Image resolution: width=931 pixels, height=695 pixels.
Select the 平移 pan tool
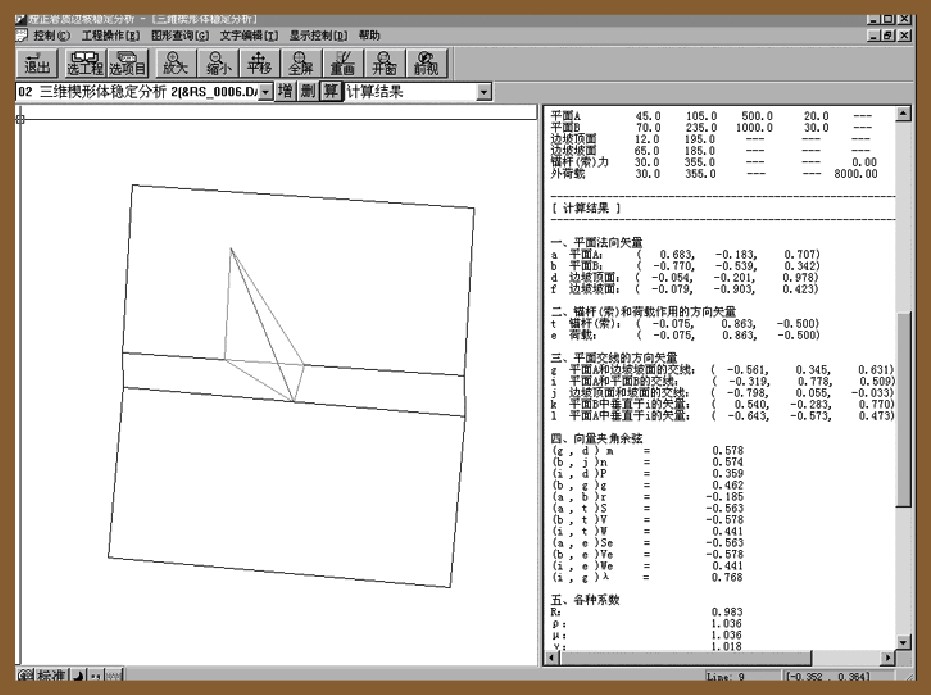click(x=259, y=64)
